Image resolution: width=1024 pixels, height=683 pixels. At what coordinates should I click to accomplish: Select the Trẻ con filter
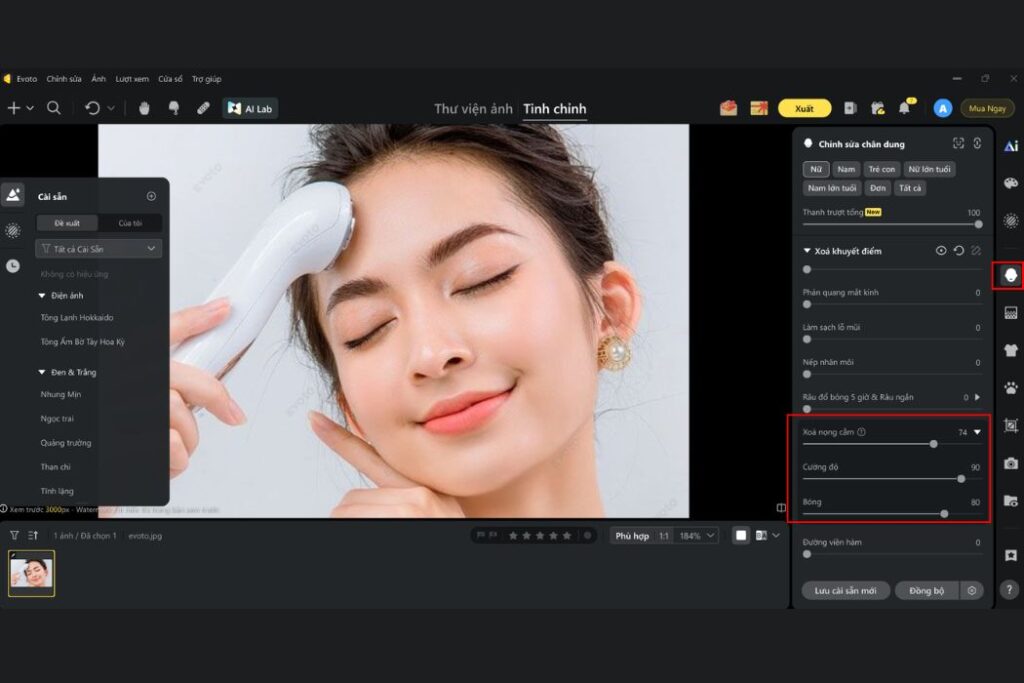882,169
